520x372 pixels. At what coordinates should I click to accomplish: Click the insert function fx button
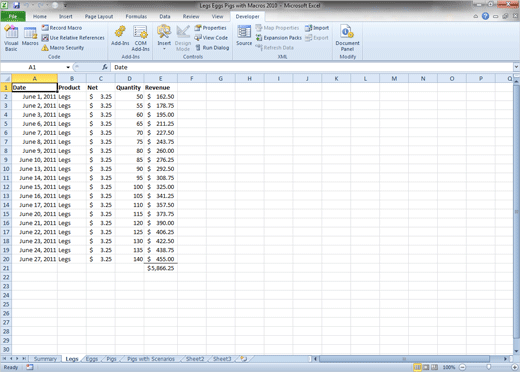[105, 67]
